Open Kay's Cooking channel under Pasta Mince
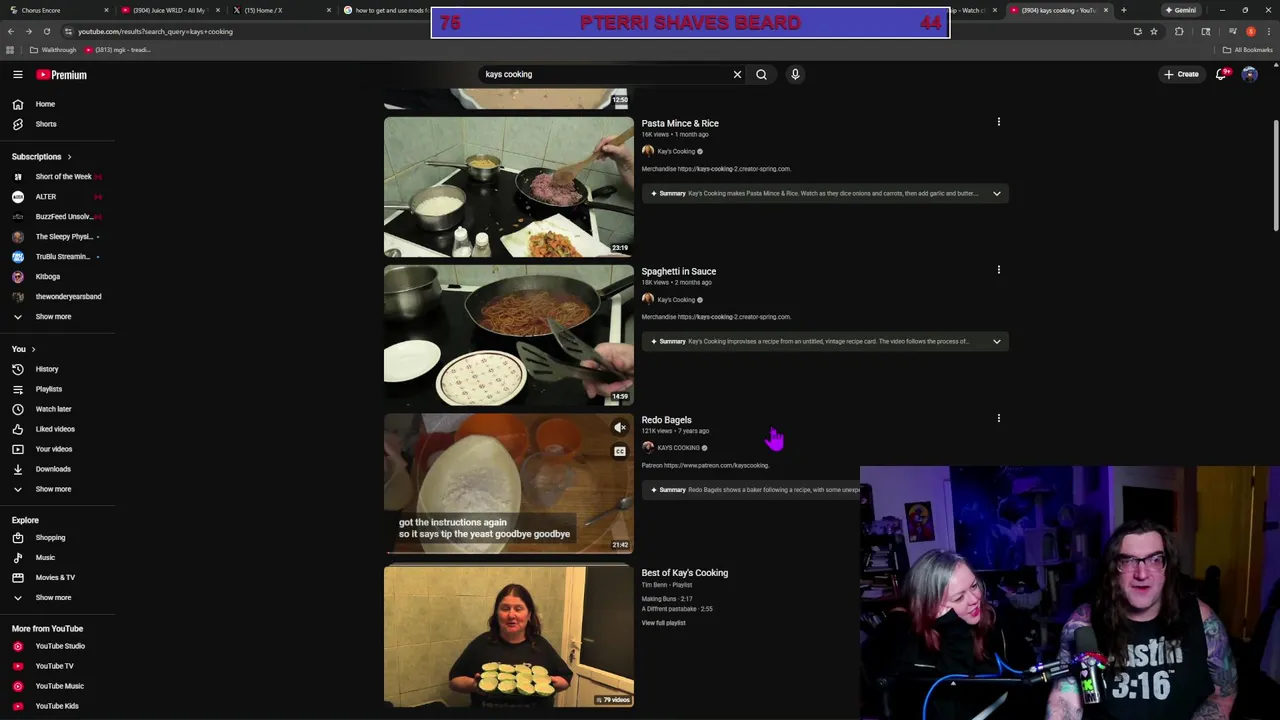 pyautogui.click(x=675, y=151)
